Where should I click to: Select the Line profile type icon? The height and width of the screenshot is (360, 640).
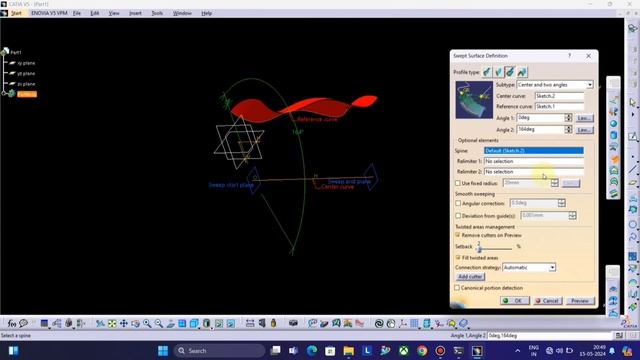(x=498, y=72)
